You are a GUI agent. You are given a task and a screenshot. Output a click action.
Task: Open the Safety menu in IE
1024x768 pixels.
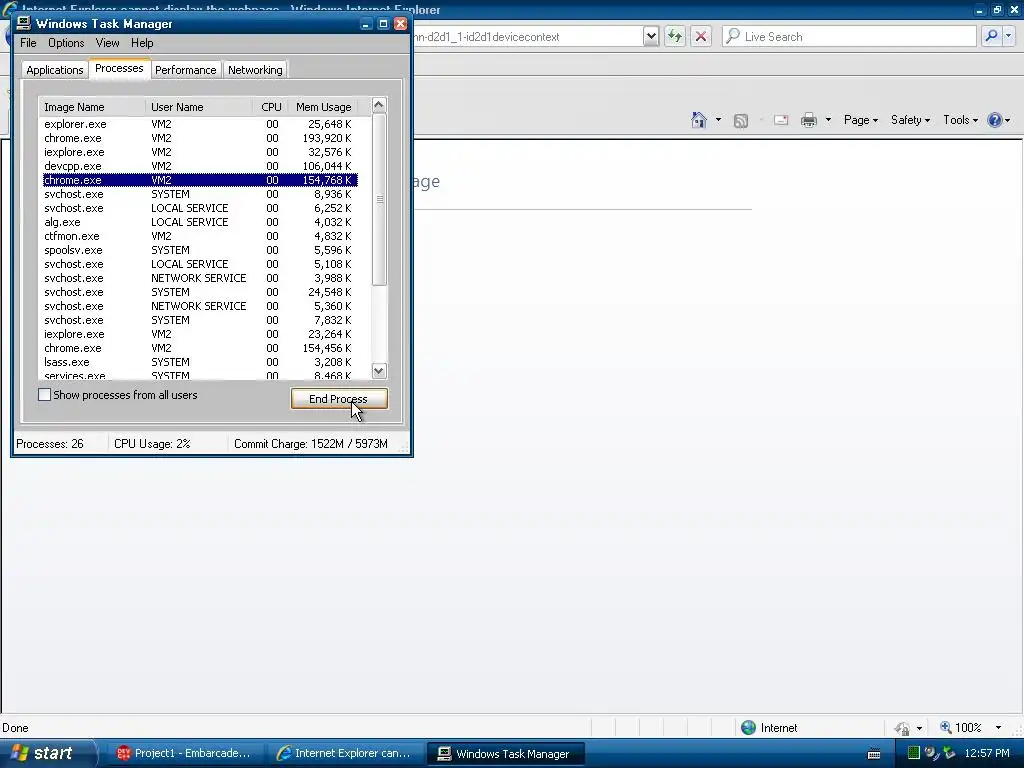click(x=910, y=120)
